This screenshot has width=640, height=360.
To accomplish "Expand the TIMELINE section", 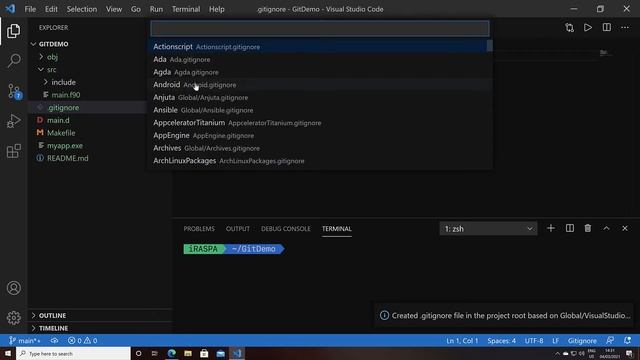I will pos(53,328).
